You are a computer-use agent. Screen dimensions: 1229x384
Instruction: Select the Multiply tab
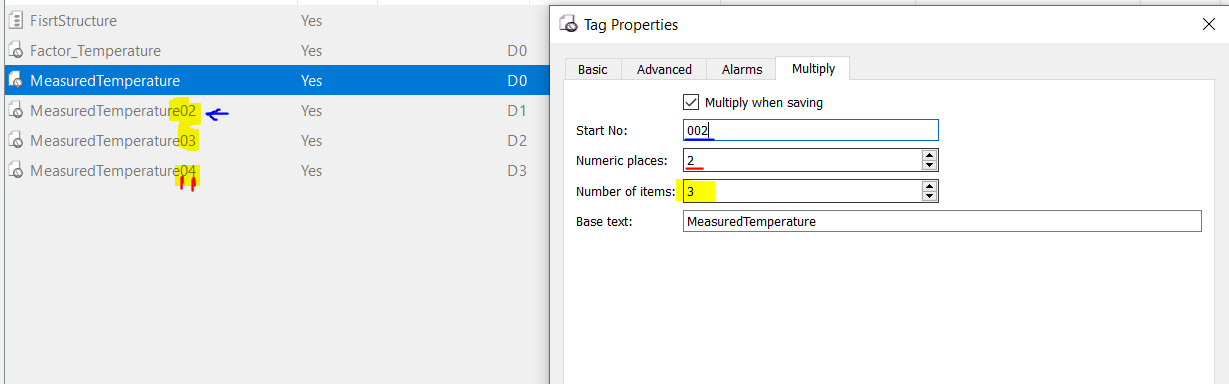coord(813,68)
